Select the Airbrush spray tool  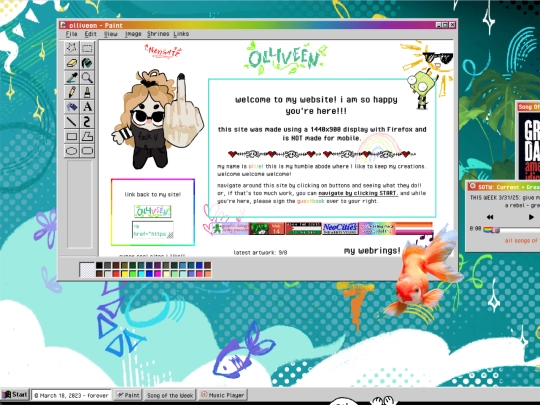(71, 107)
